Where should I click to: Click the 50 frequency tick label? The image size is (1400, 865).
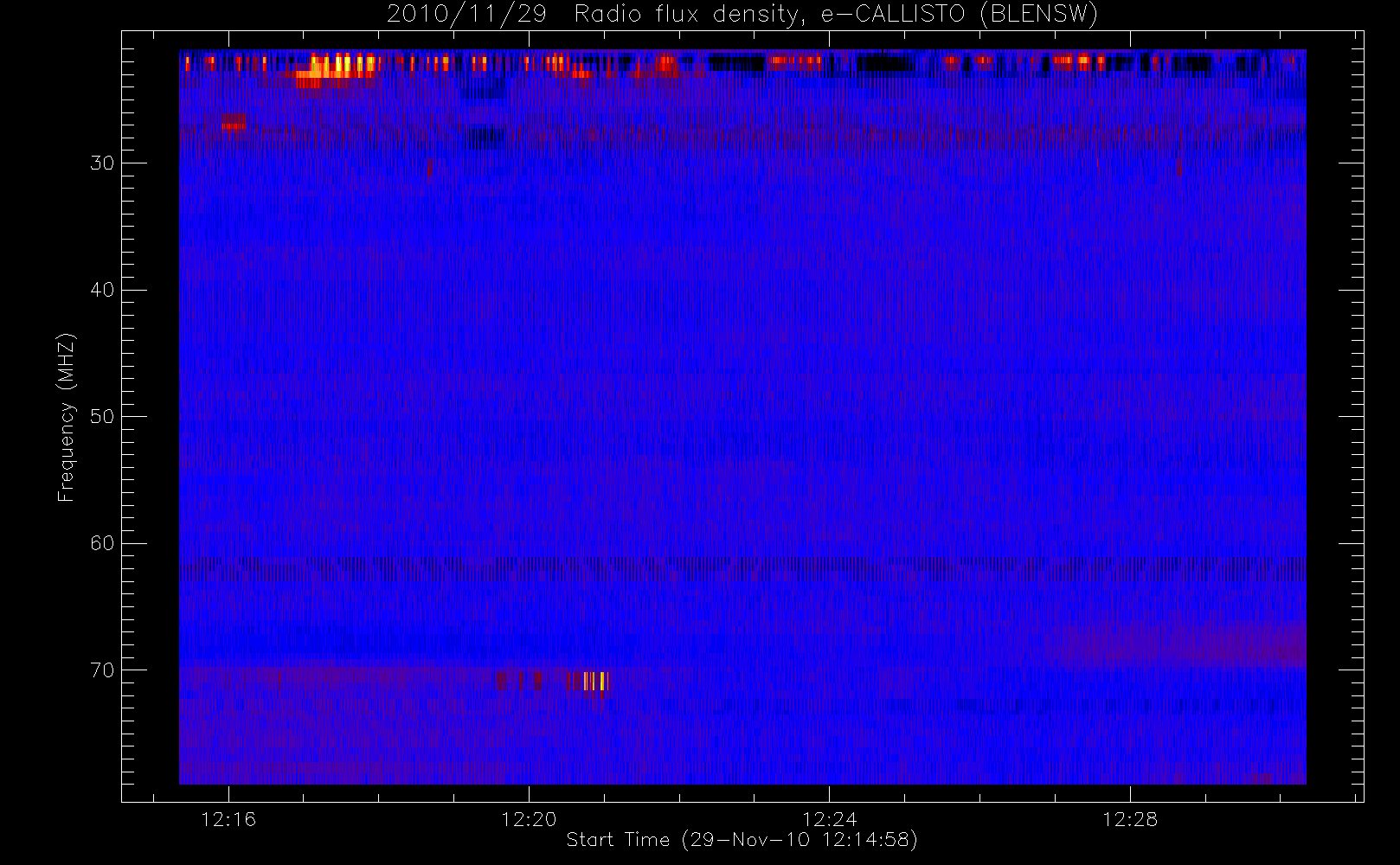pyautogui.click(x=102, y=416)
